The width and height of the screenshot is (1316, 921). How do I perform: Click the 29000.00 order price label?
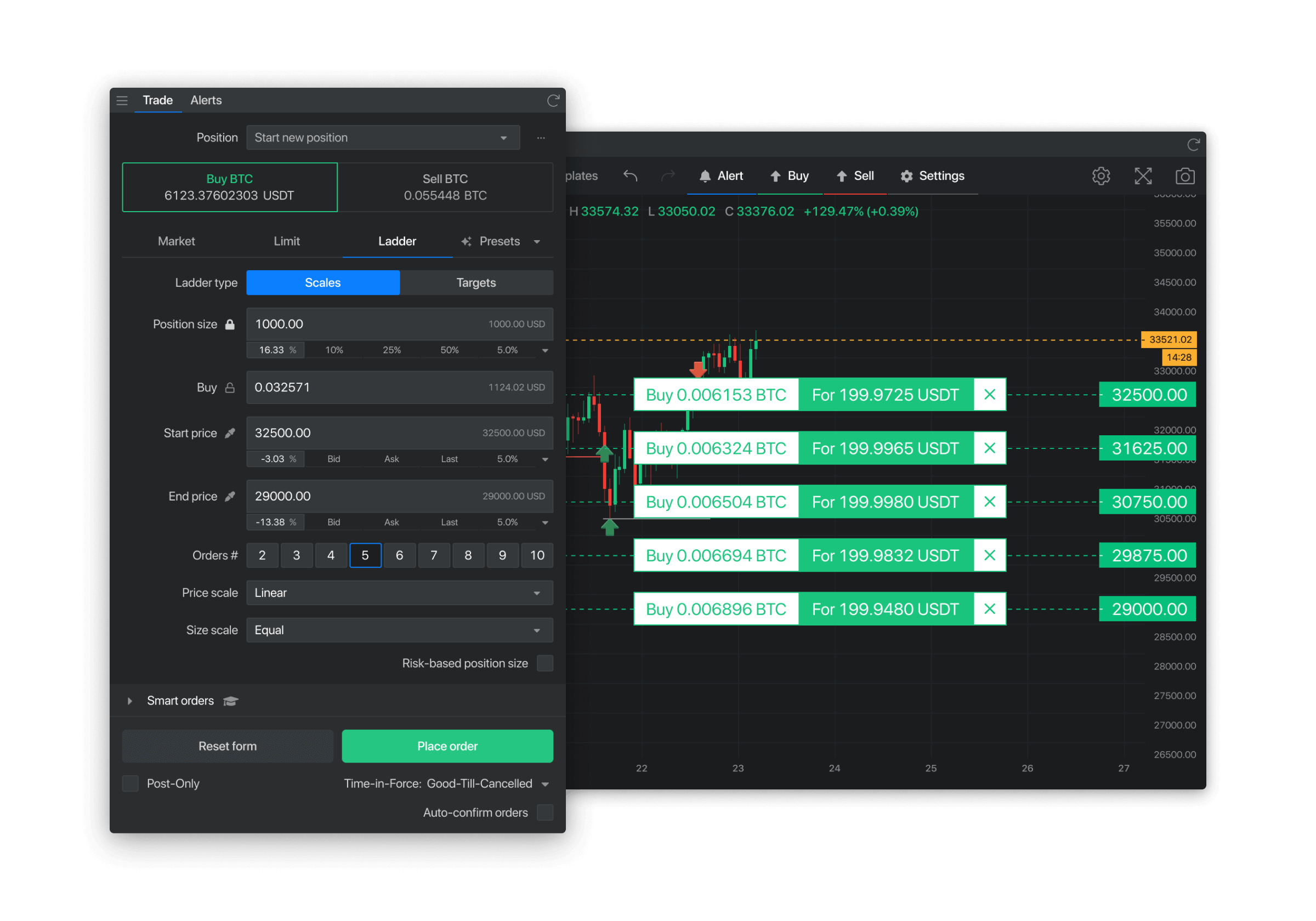tap(1148, 609)
